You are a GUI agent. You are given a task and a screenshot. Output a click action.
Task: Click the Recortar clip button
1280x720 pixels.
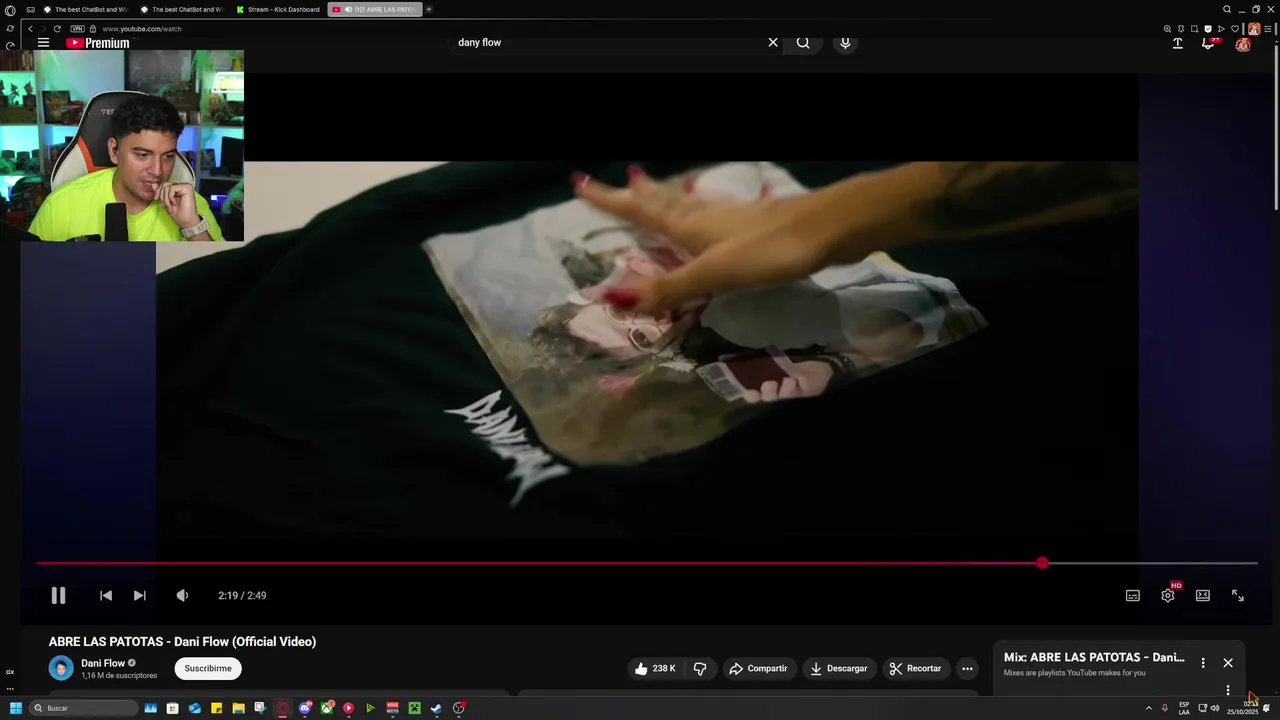click(916, 669)
